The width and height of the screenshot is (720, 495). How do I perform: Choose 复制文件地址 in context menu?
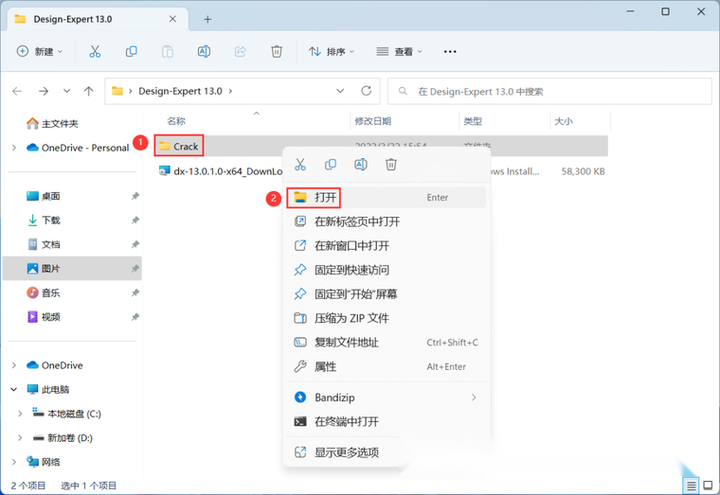[386, 343]
